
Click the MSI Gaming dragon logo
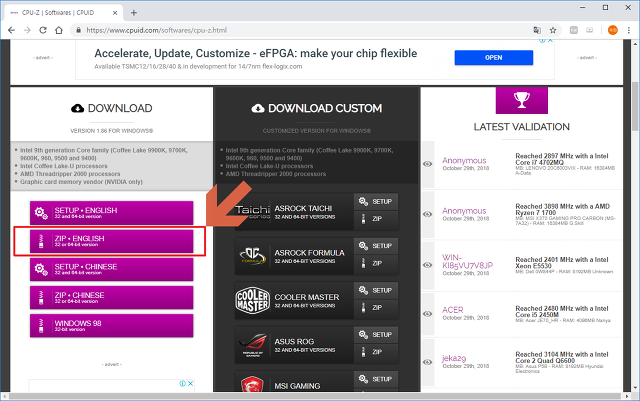(252, 384)
